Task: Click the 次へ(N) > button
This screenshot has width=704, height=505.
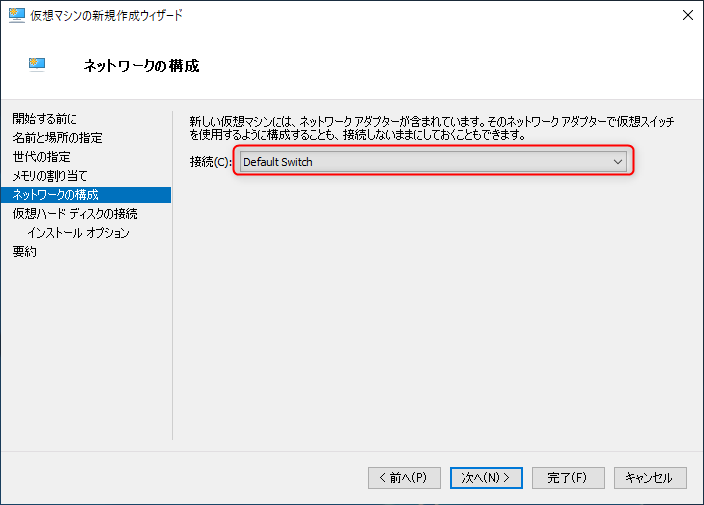Action: [486, 478]
